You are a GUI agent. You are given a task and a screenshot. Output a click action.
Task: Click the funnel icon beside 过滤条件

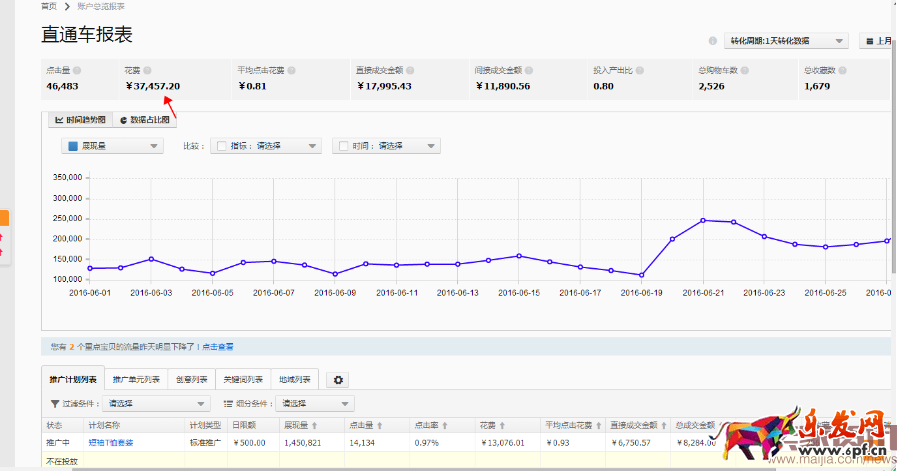click(x=55, y=404)
